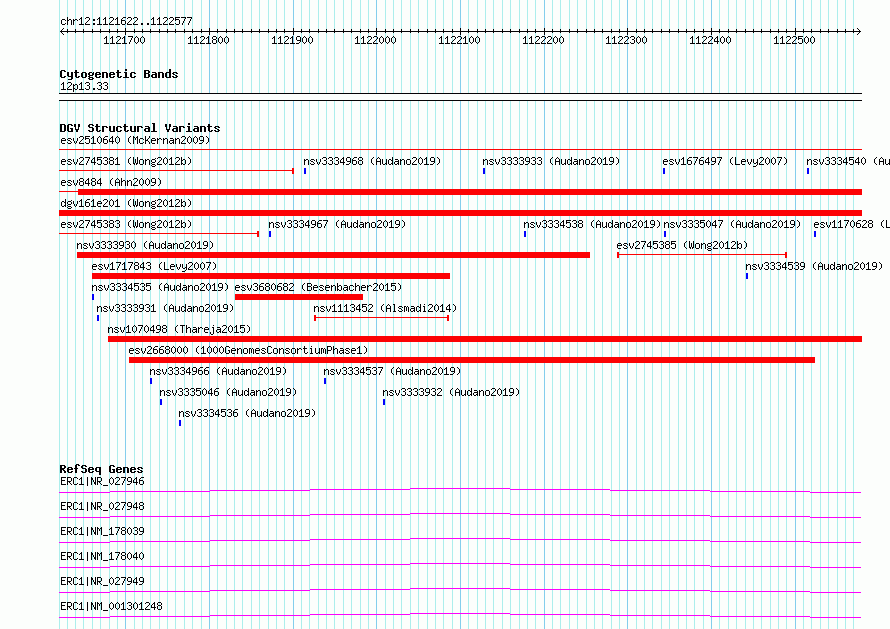Click the nsv3333930 (Audano2019) red bar
The width and height of the screenshot is (890, 629).
pyautogui.click(x=334, y=255)
